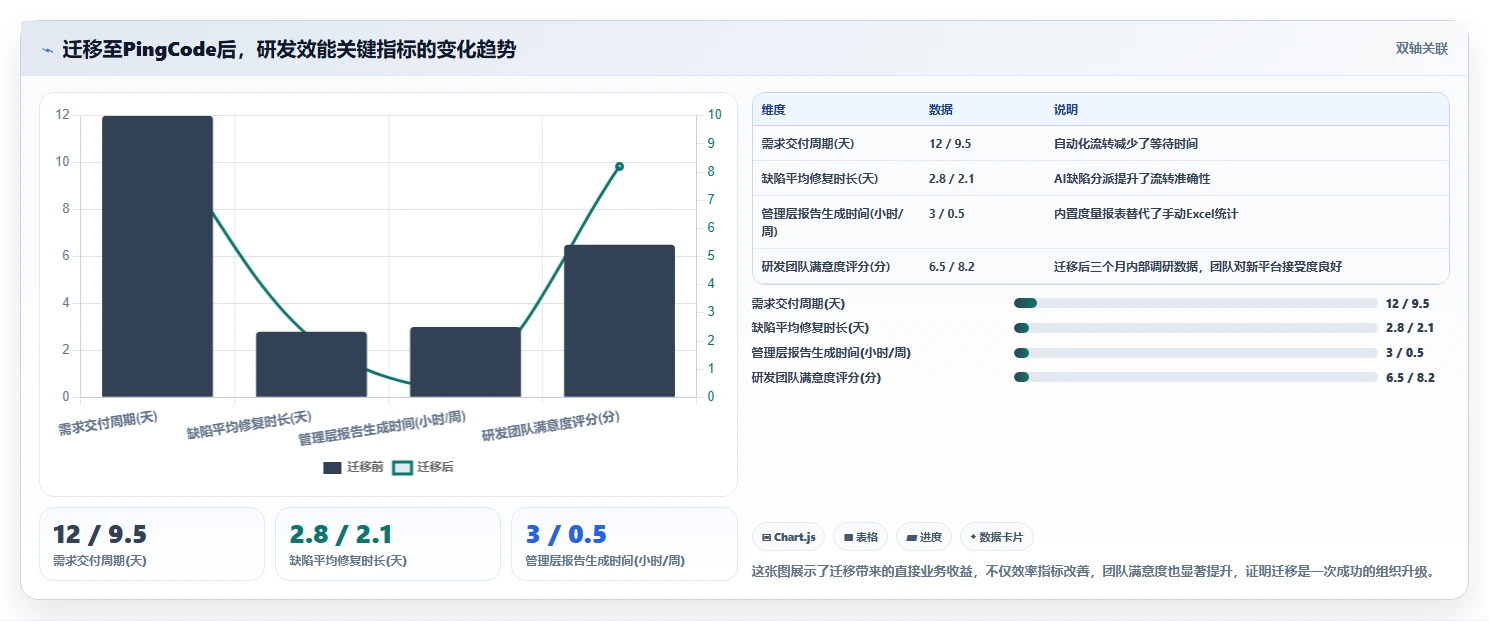Click the 需求交付周期(天) bar in the chart

tap(157, 257)
